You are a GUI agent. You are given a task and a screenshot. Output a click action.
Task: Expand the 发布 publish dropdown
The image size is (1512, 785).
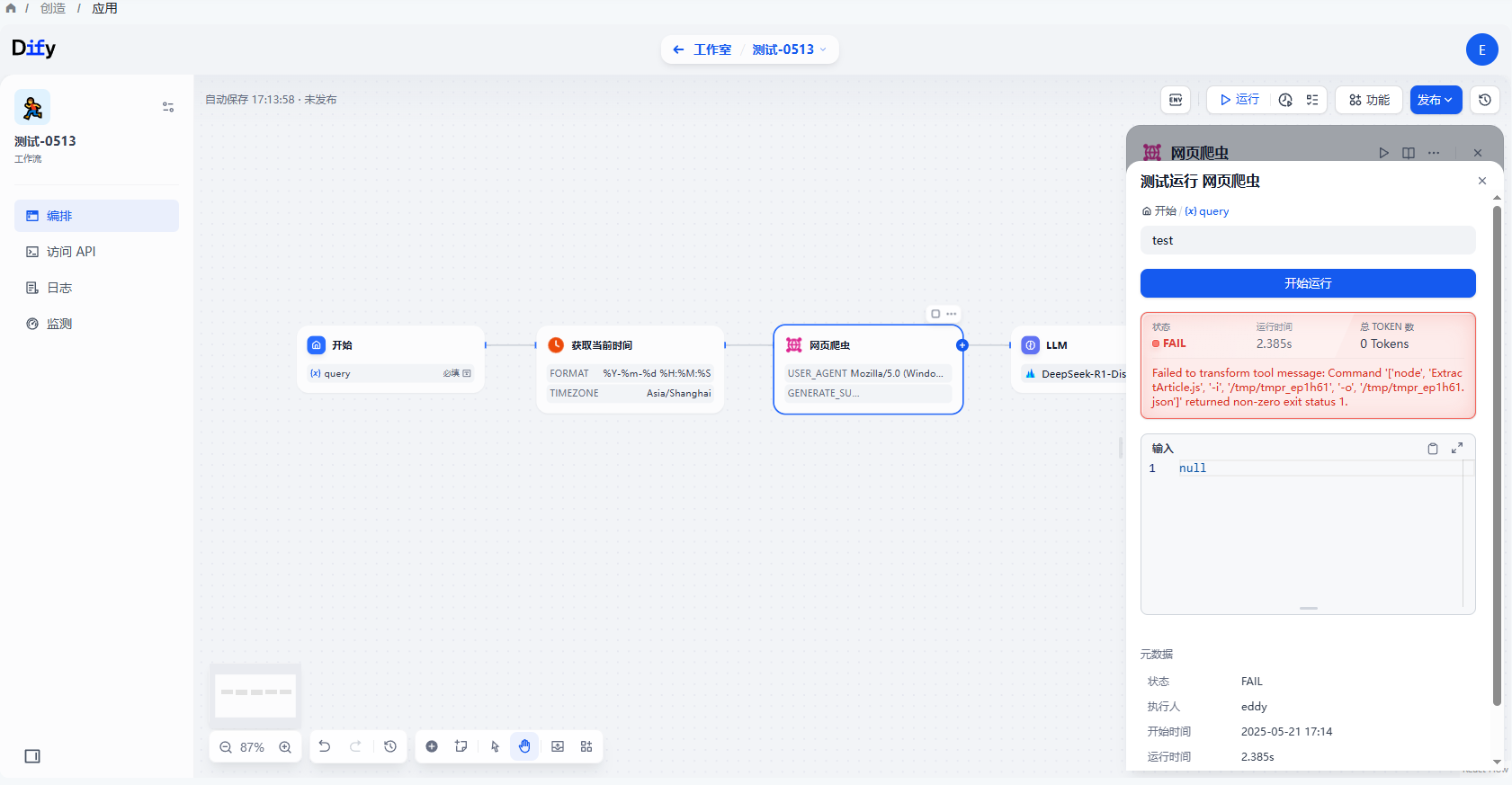tap(1436, 100)
